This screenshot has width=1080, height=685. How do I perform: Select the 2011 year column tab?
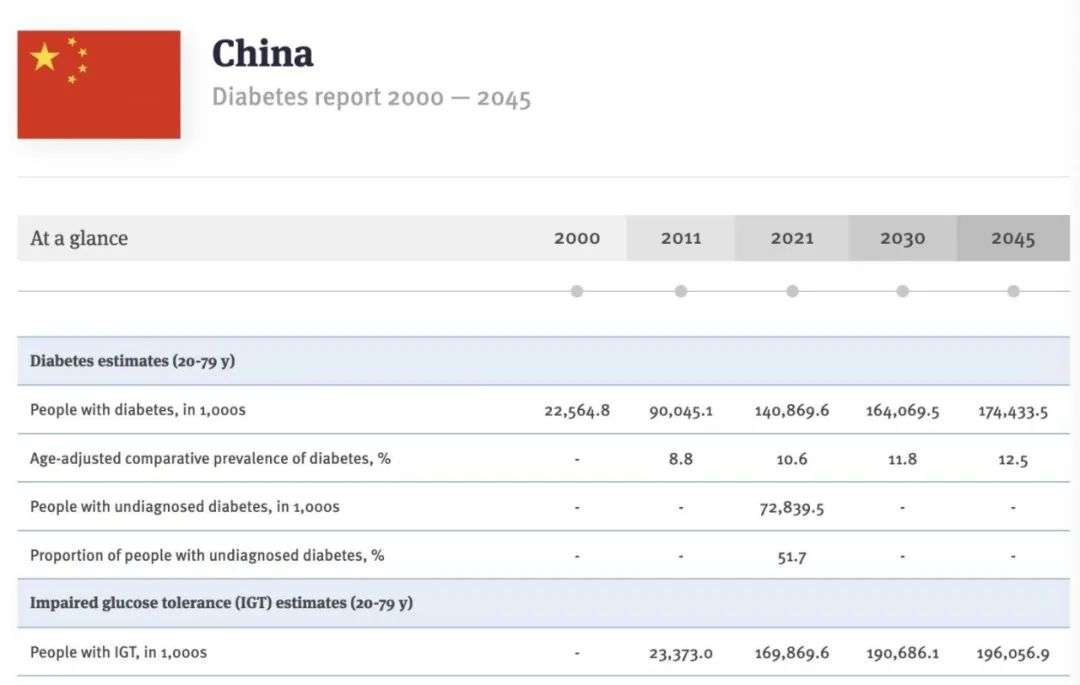(681, 238)
